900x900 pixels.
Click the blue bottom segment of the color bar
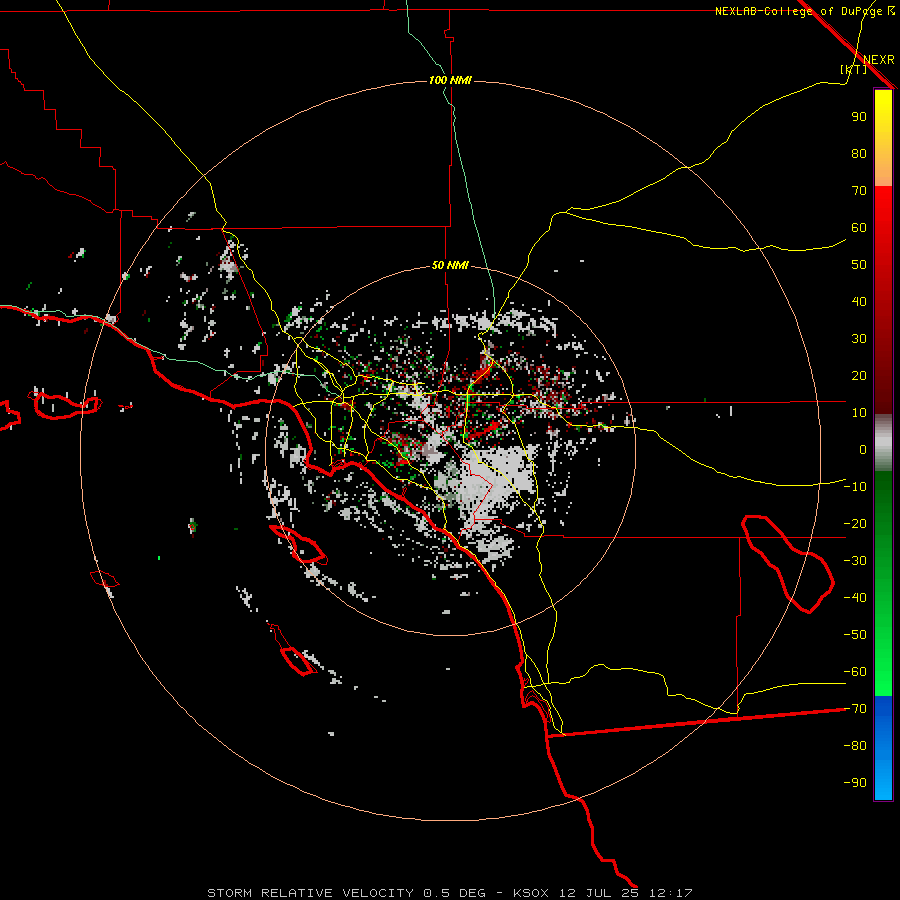pyautogui.click(x=883, y=748)
